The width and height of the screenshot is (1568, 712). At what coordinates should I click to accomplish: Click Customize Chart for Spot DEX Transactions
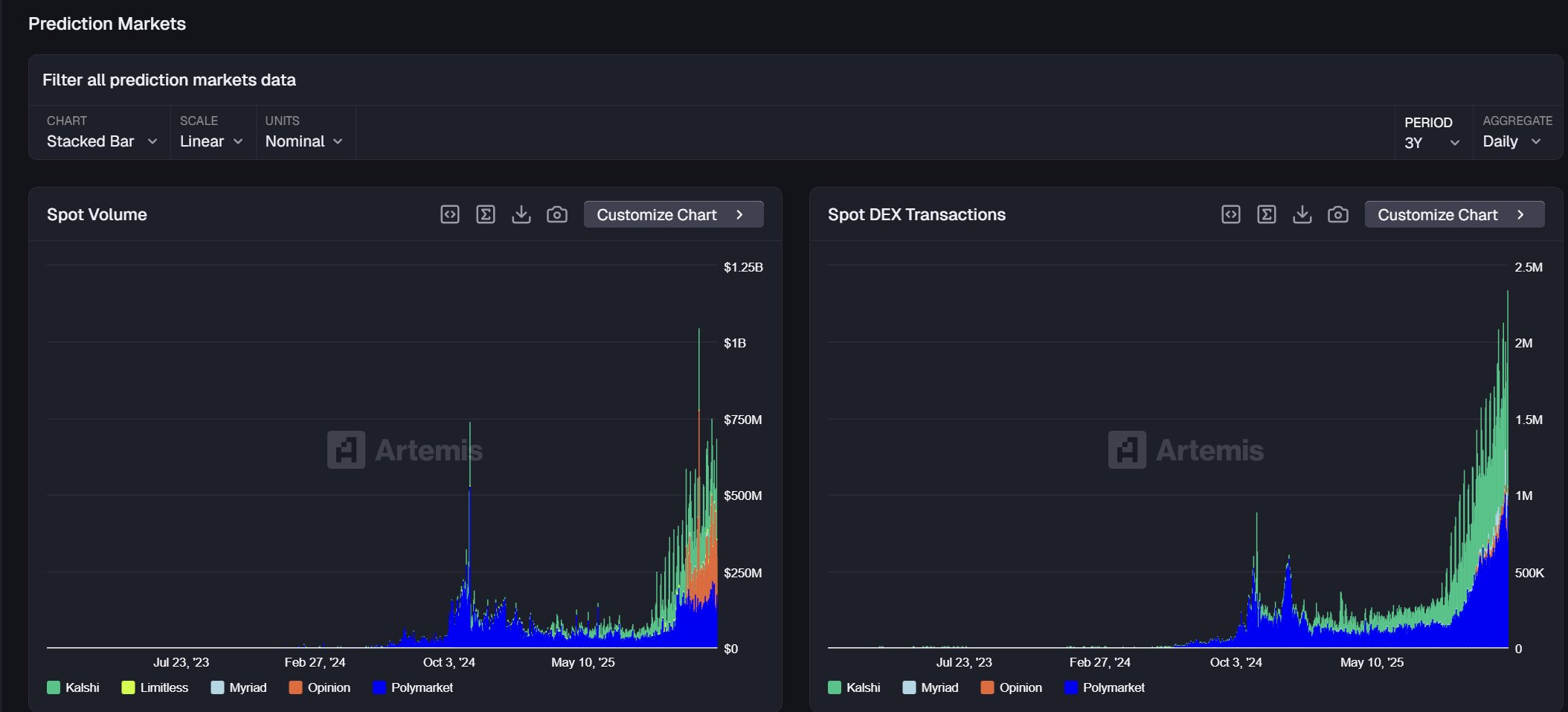tap(1455, 214)
